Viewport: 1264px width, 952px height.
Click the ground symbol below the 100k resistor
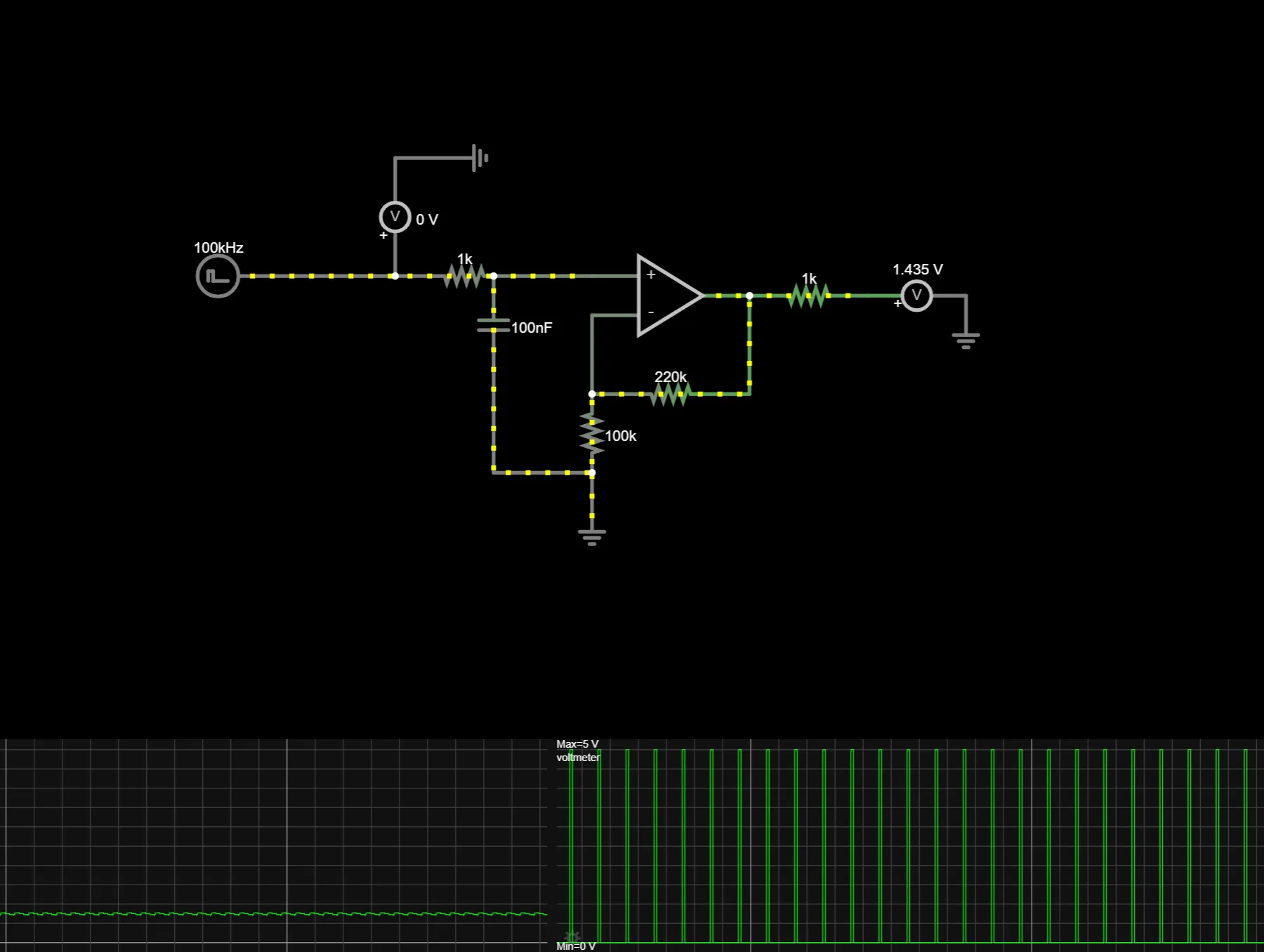592,534
